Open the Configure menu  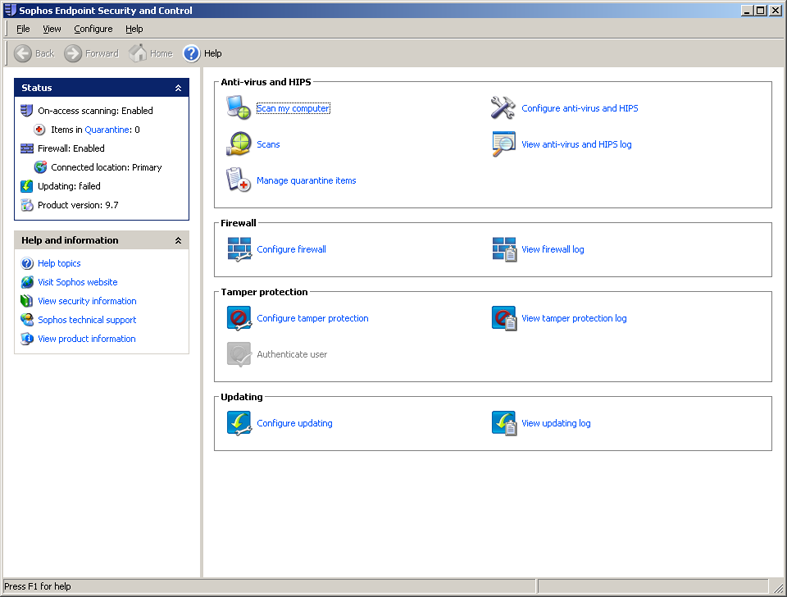93,29
